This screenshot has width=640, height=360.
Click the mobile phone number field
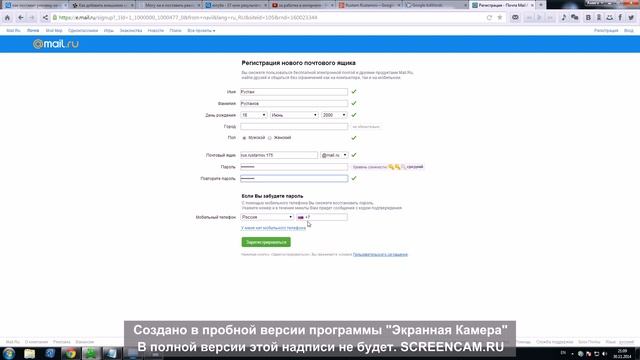pyautogui.click(x=322, y=217)
